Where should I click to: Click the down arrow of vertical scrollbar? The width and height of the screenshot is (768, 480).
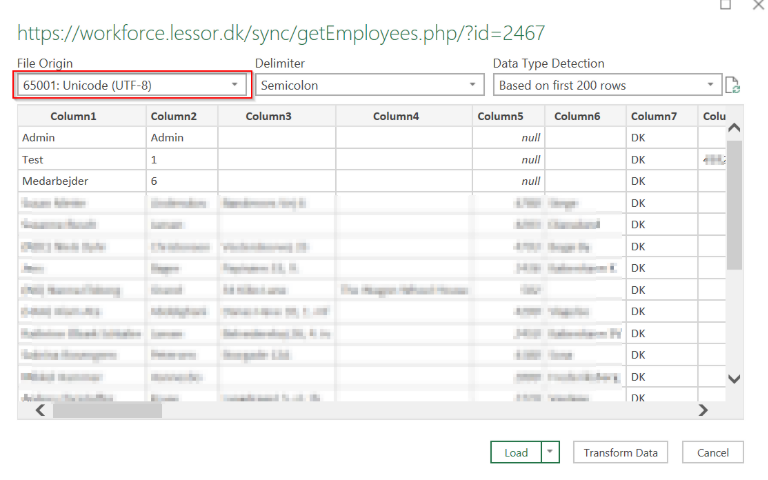(734, 379)
